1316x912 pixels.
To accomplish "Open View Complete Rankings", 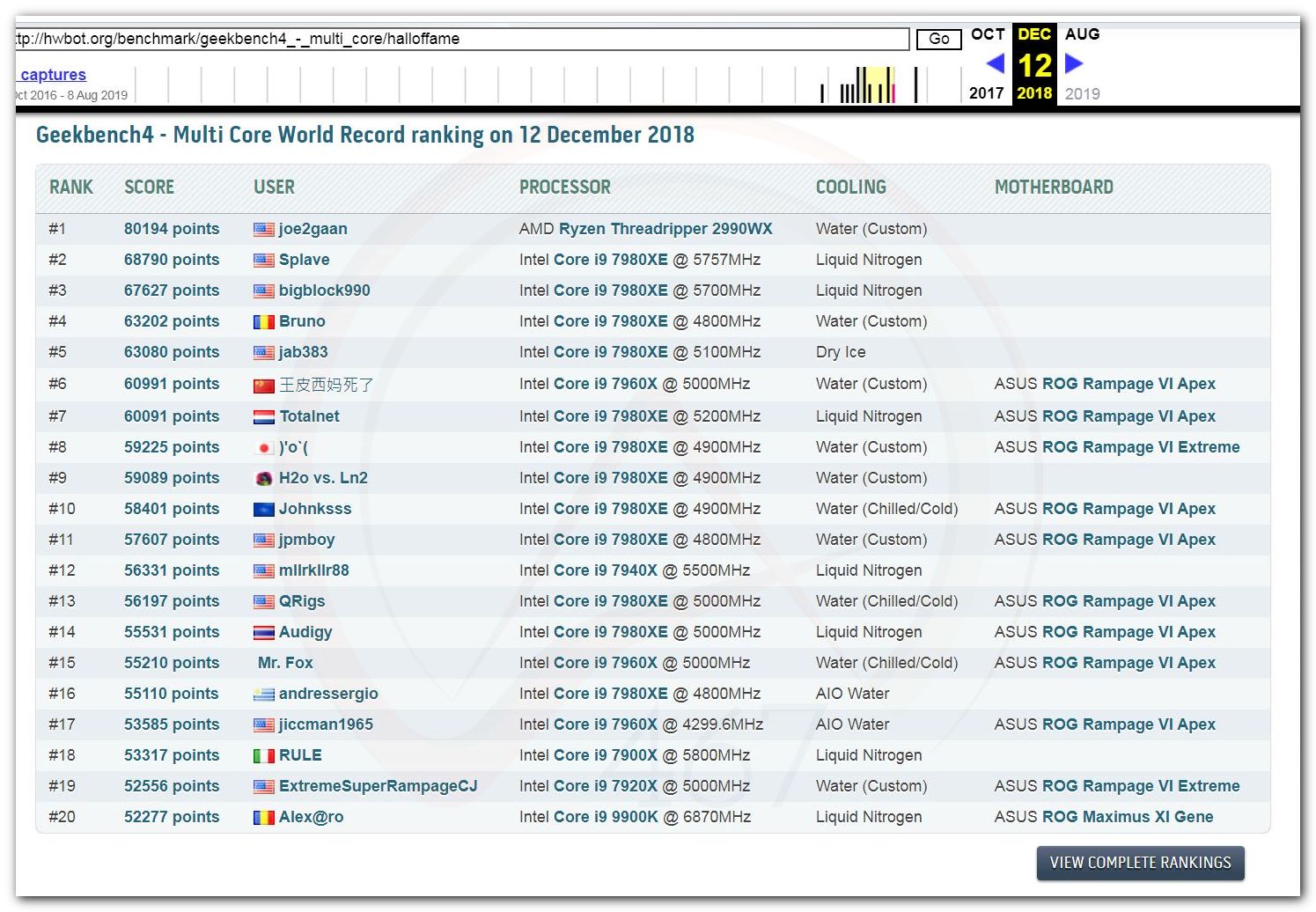I will coord(1140,863).
